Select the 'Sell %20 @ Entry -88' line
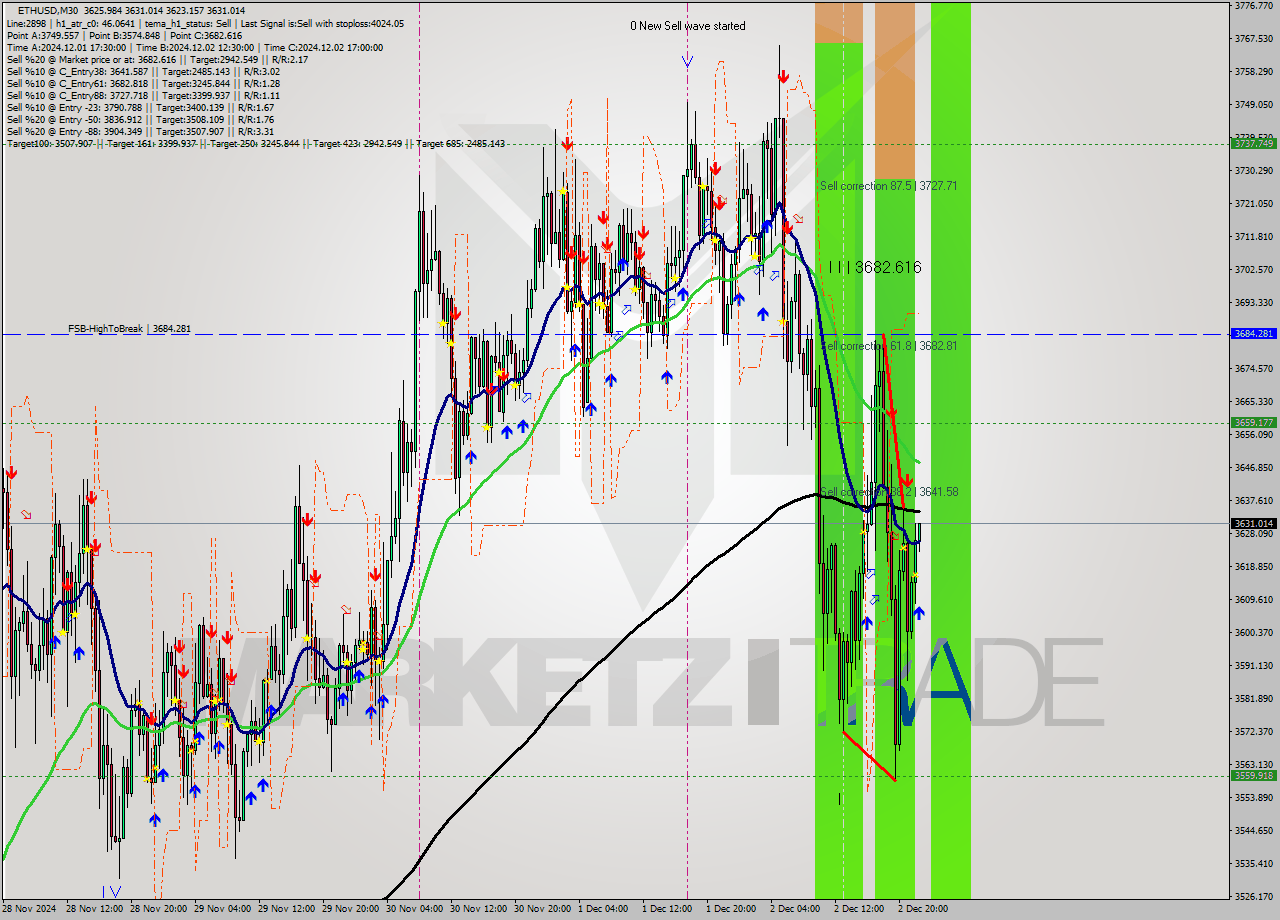This screenshot has width=1280, height=920. tap(140, 131)
